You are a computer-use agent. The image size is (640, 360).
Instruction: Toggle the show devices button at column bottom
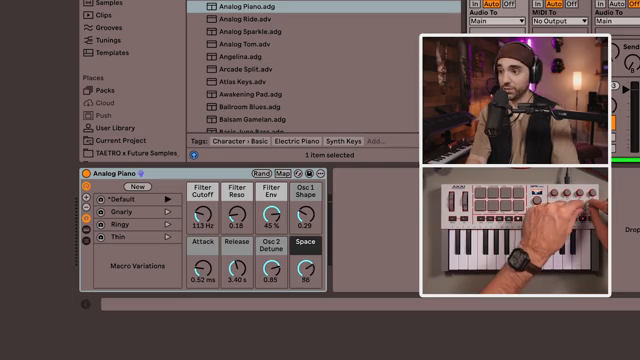[x=86, y=241]
